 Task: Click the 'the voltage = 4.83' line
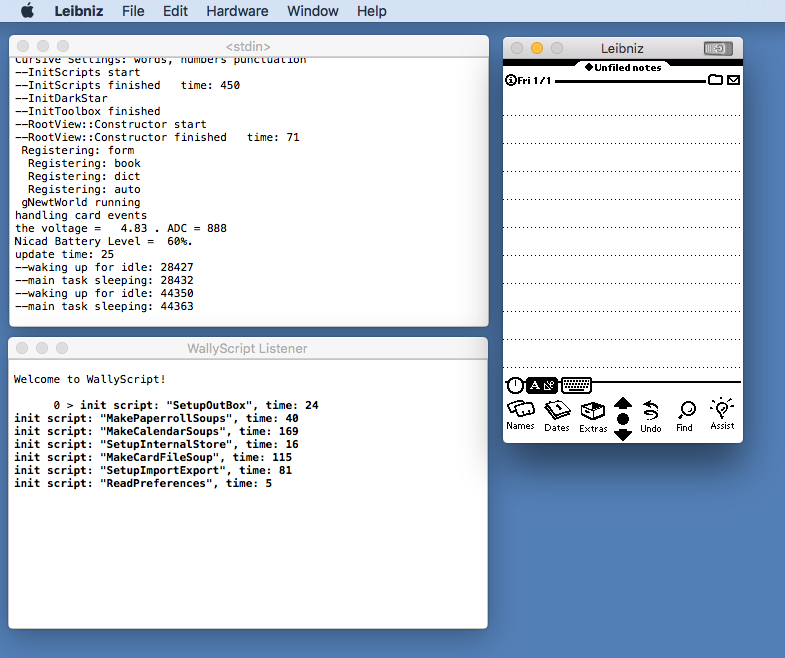pyautogui.click(x=121, y=228)
